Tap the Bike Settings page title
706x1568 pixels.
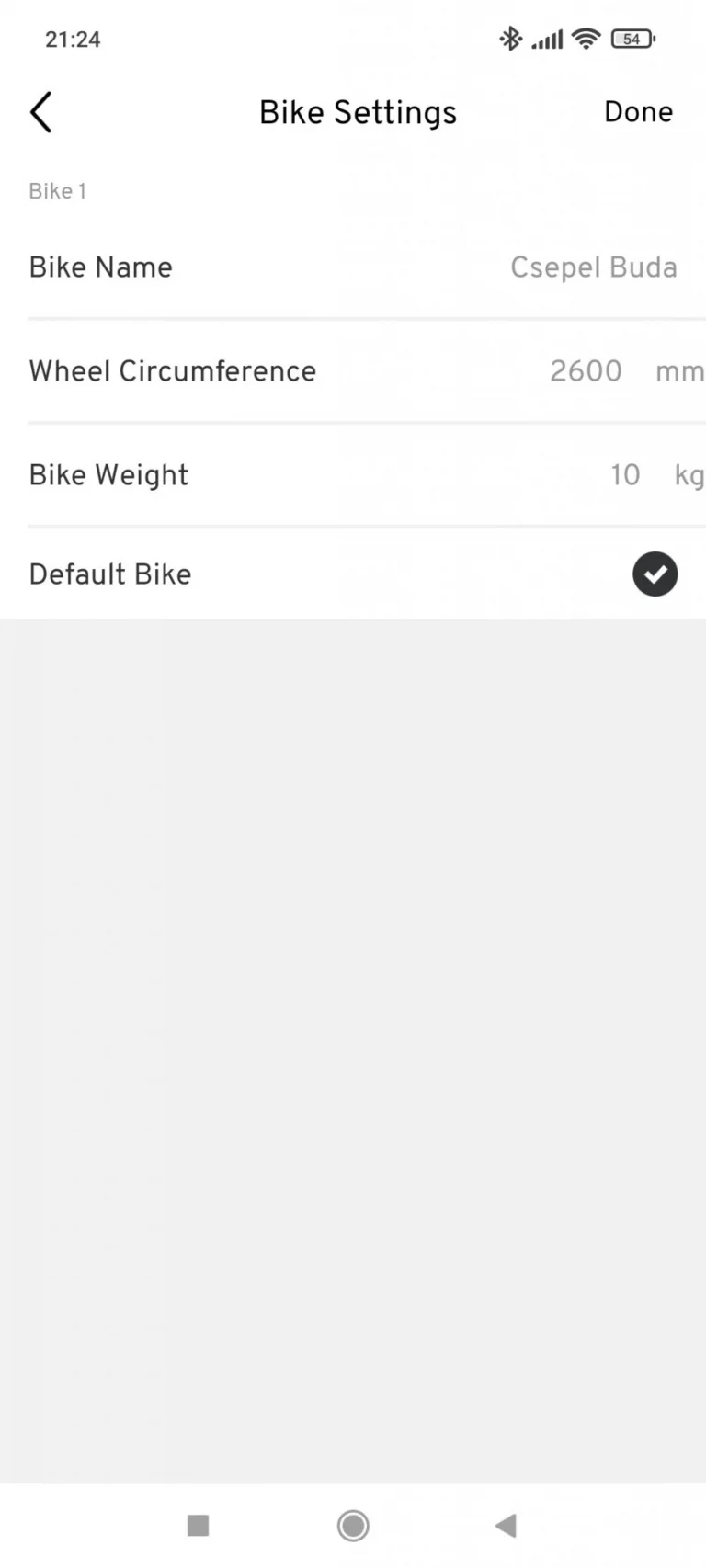[x=358, y=113]
